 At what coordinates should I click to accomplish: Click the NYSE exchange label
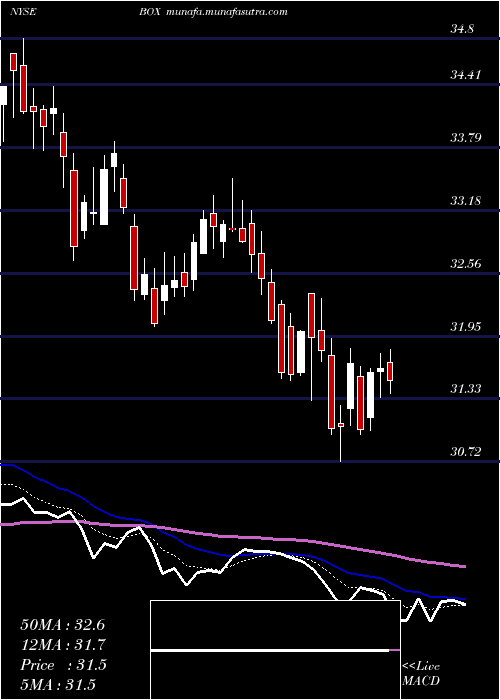23,12
